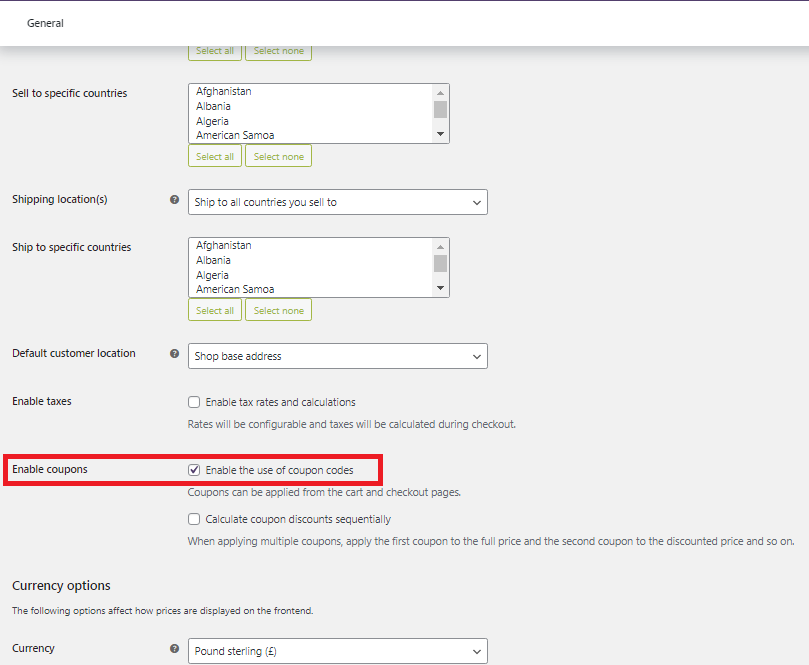Switch to the General tab
The image size is (809, 665).
point(45,23)
